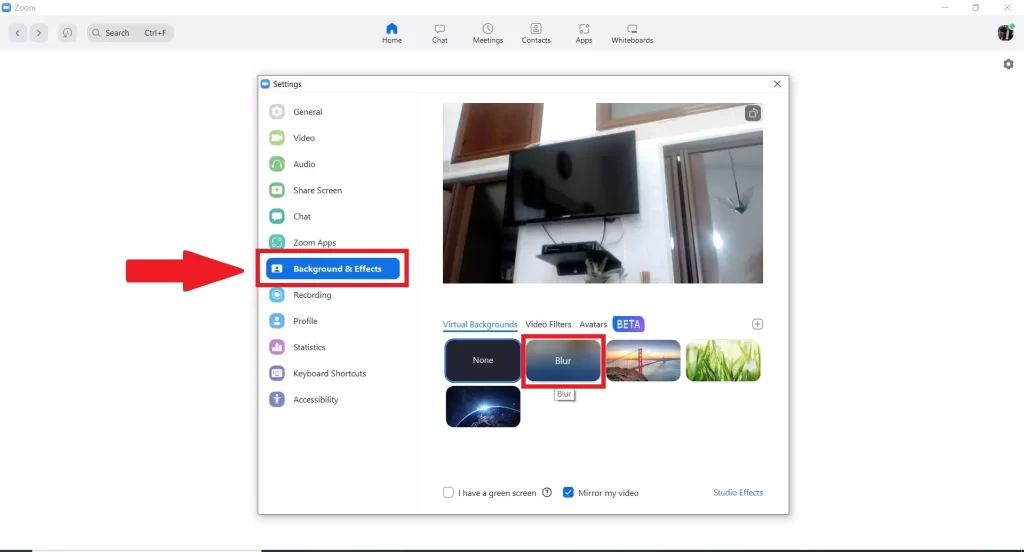This screenshot has width=1024, height=552.
Task: Switch to the Video Filters tab
Action: pyautogui.click(x=548, y=324)
